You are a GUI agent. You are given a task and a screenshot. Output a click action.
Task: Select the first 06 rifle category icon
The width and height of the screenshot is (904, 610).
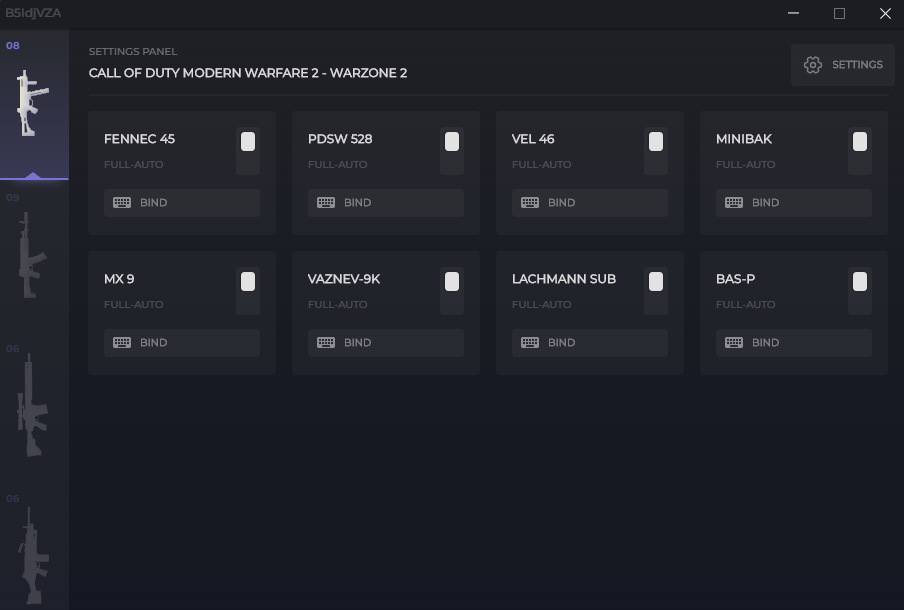point(32,405)
